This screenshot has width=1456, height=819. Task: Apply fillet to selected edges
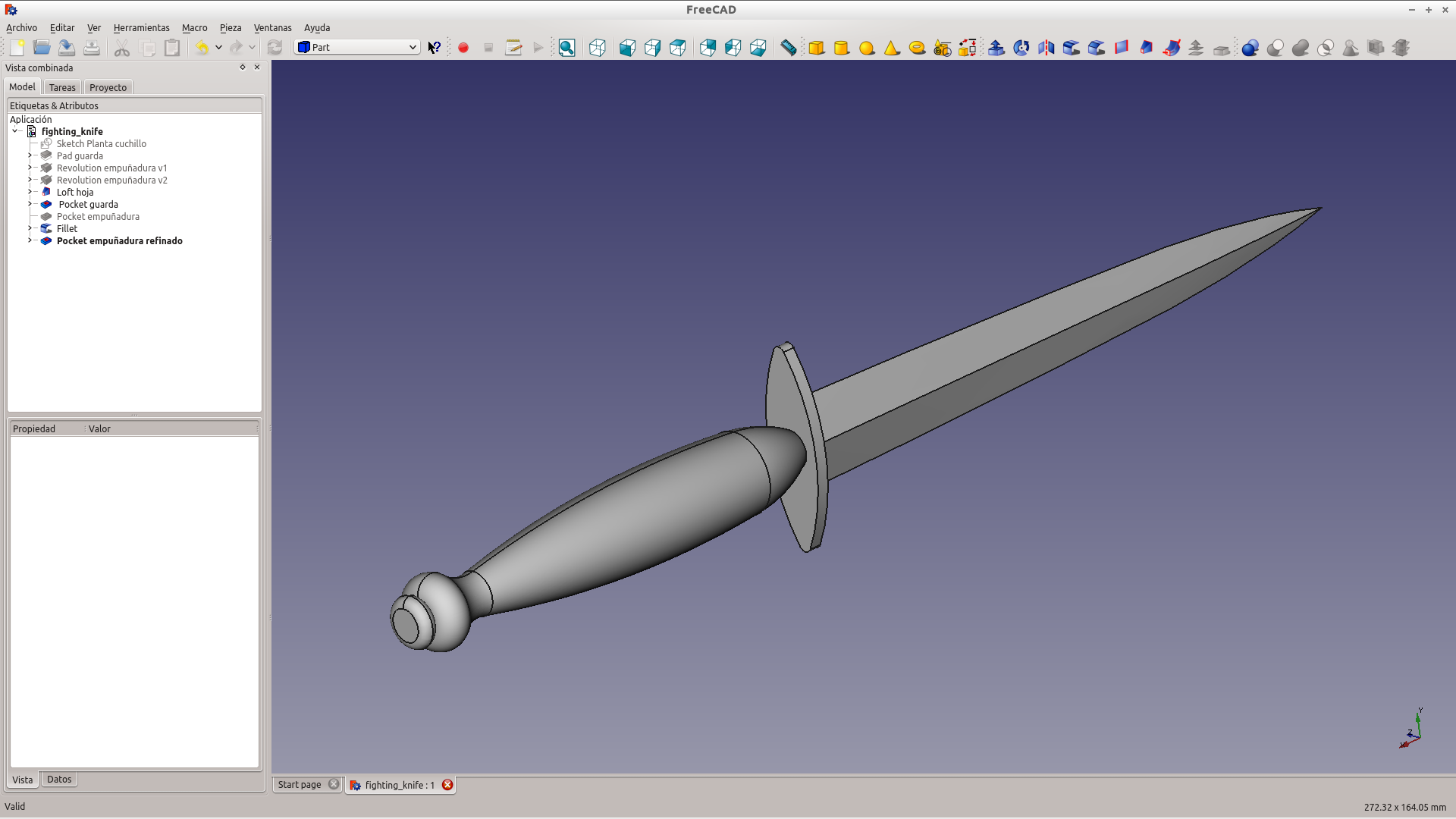click(x=1072, y=48)
